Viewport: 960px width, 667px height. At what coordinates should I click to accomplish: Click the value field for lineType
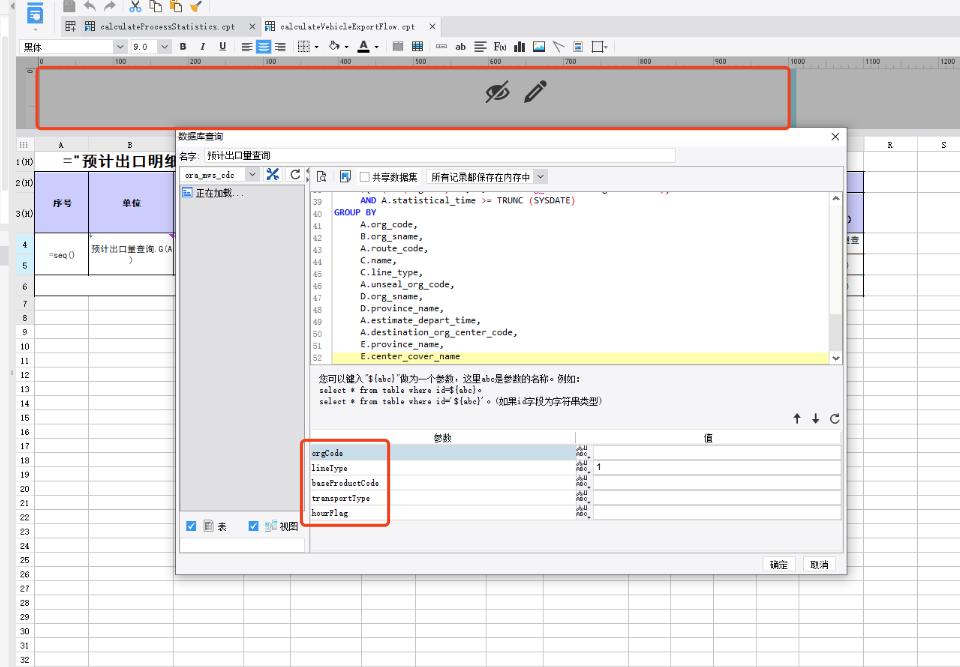click(717, 468)
